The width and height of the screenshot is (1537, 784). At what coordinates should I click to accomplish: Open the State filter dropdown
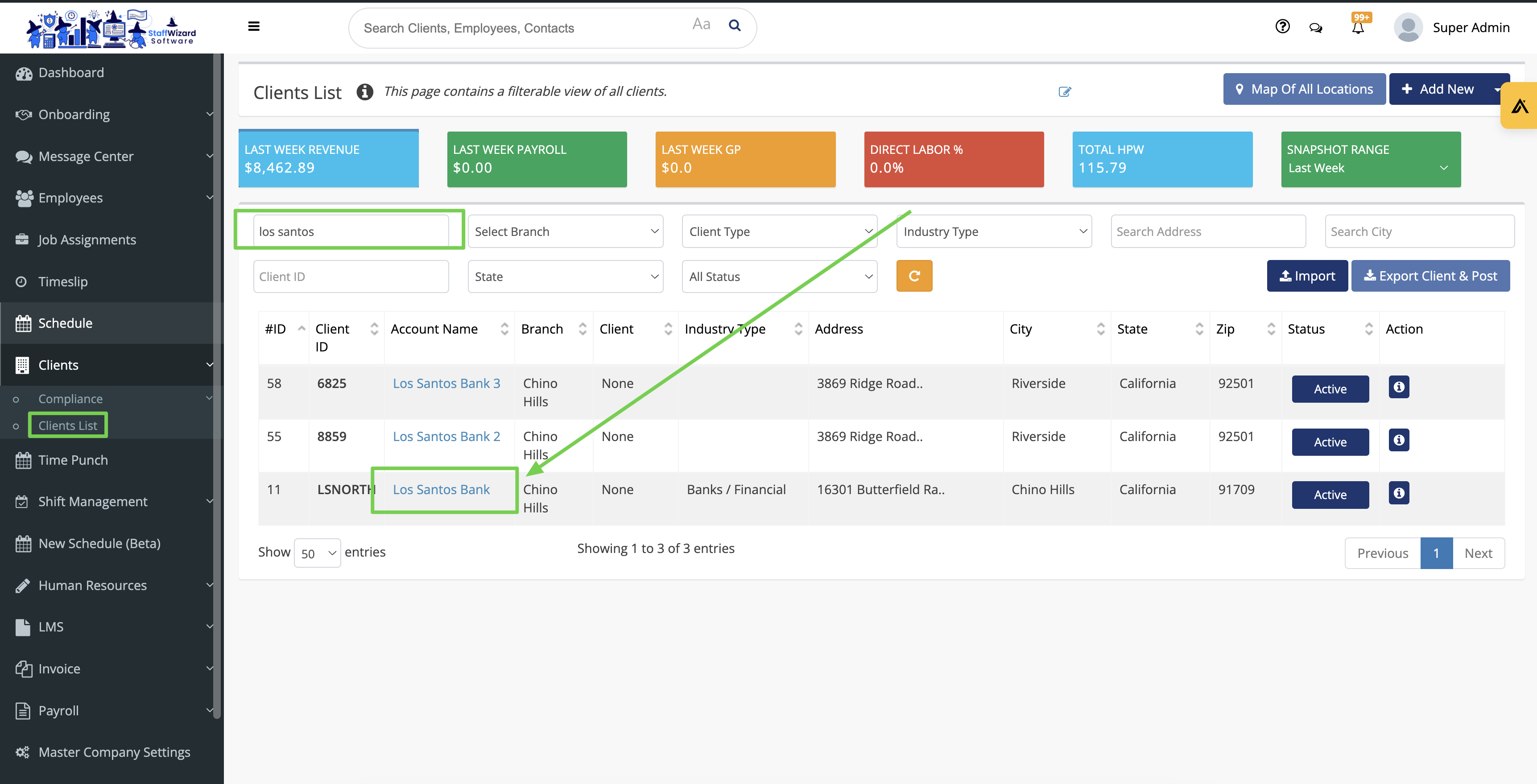click(x=565, y=276)
